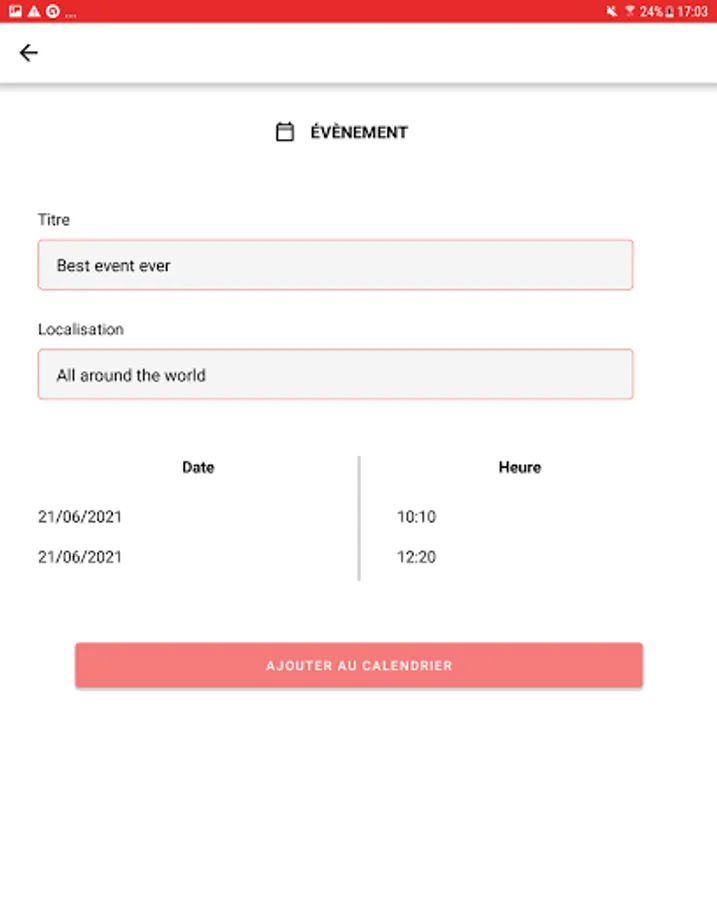Tap the clock showing 17:03 in status bar
717x900 pixels.
pos(691,12)
